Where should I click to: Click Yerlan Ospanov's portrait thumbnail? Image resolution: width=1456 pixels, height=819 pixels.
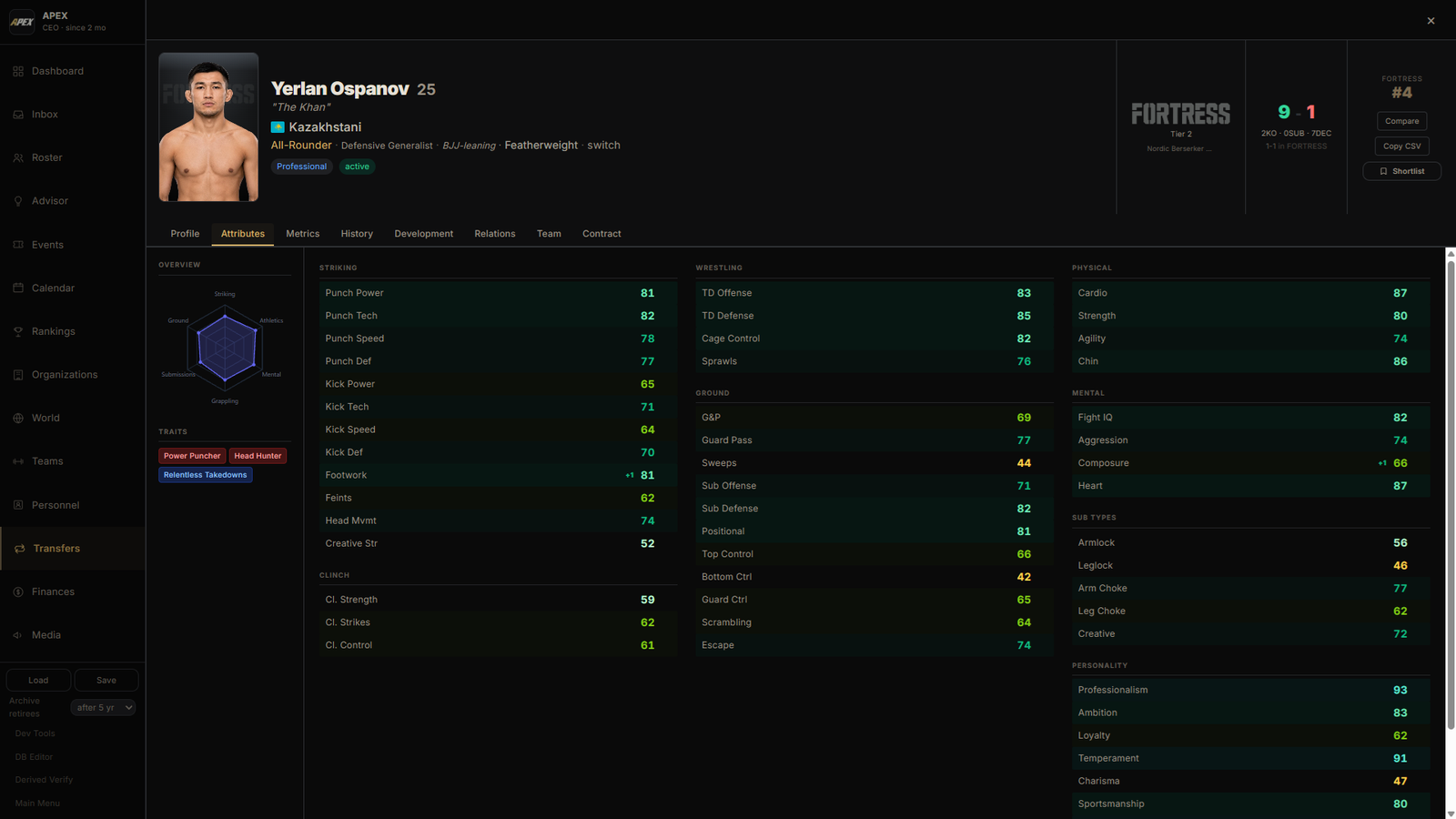(x=208, y=126)
